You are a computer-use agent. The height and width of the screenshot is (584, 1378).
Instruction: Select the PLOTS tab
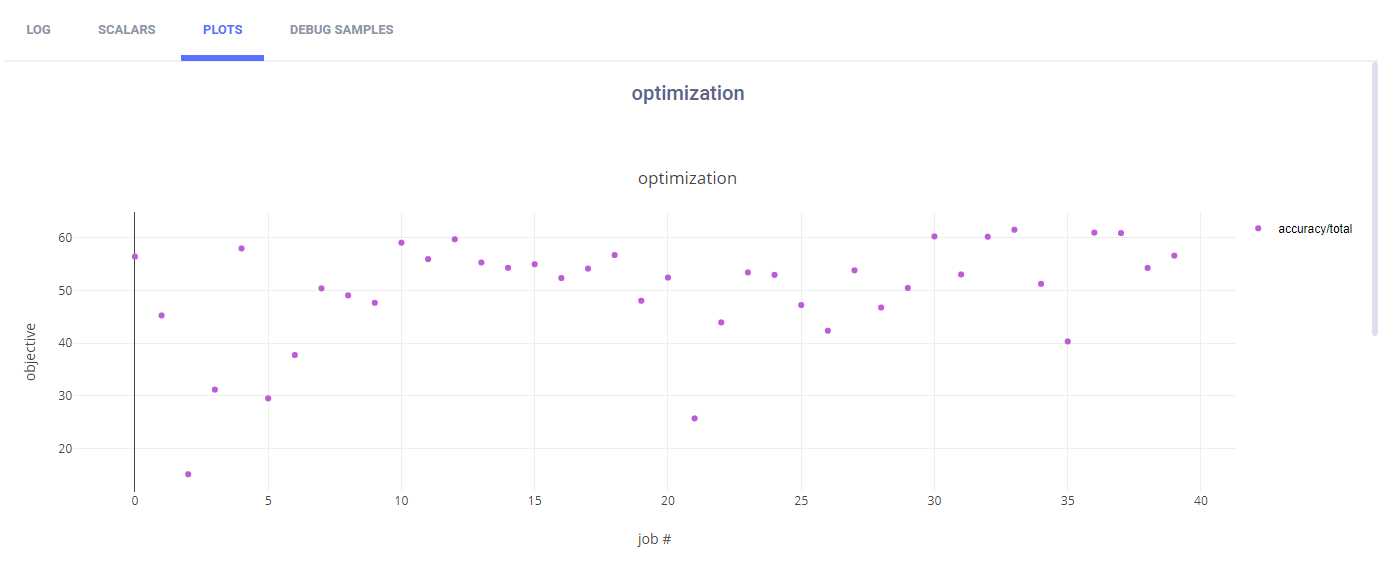pos(222,30)
